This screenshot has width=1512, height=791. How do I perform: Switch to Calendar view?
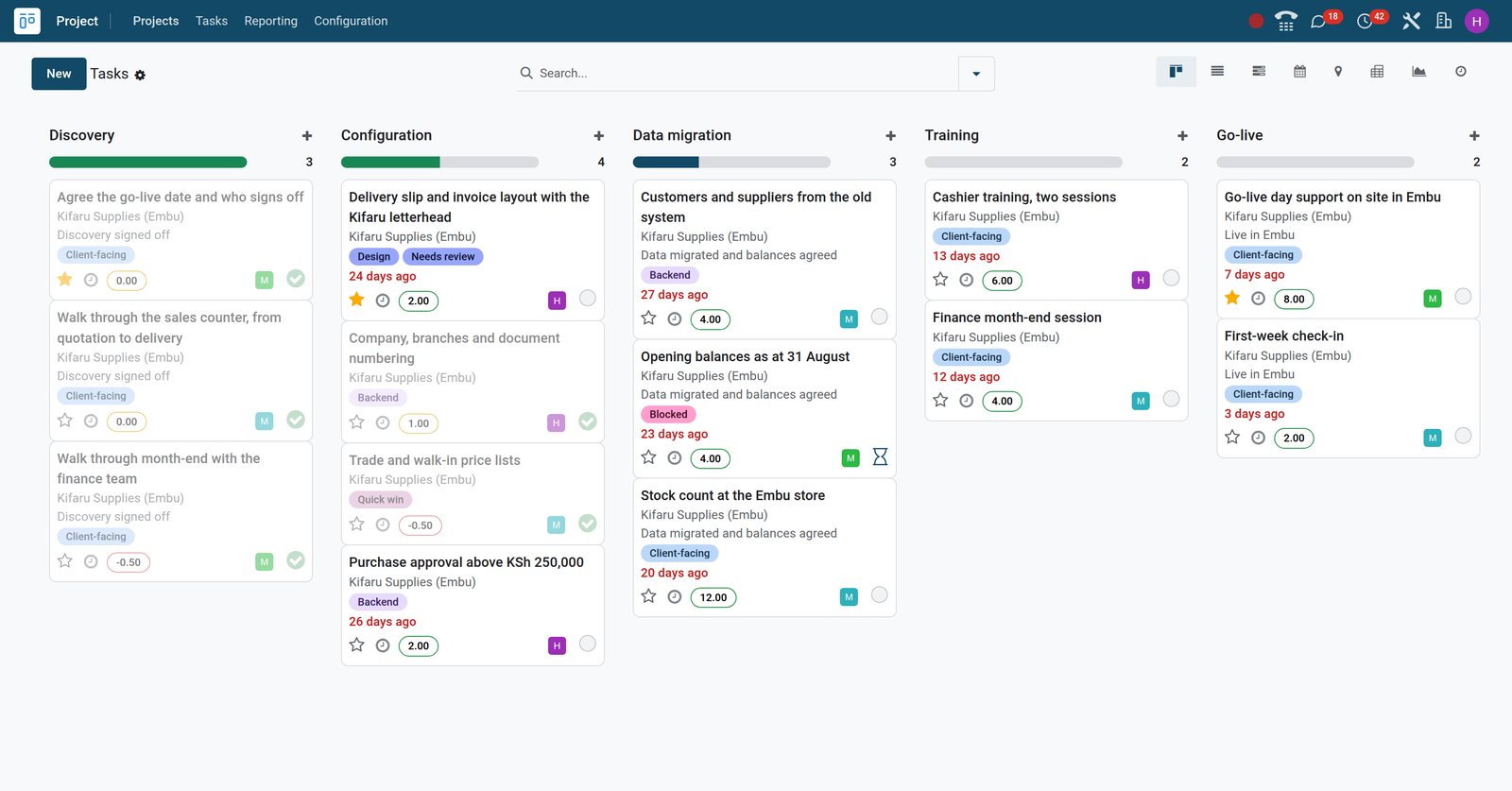tap(1299, 72)
